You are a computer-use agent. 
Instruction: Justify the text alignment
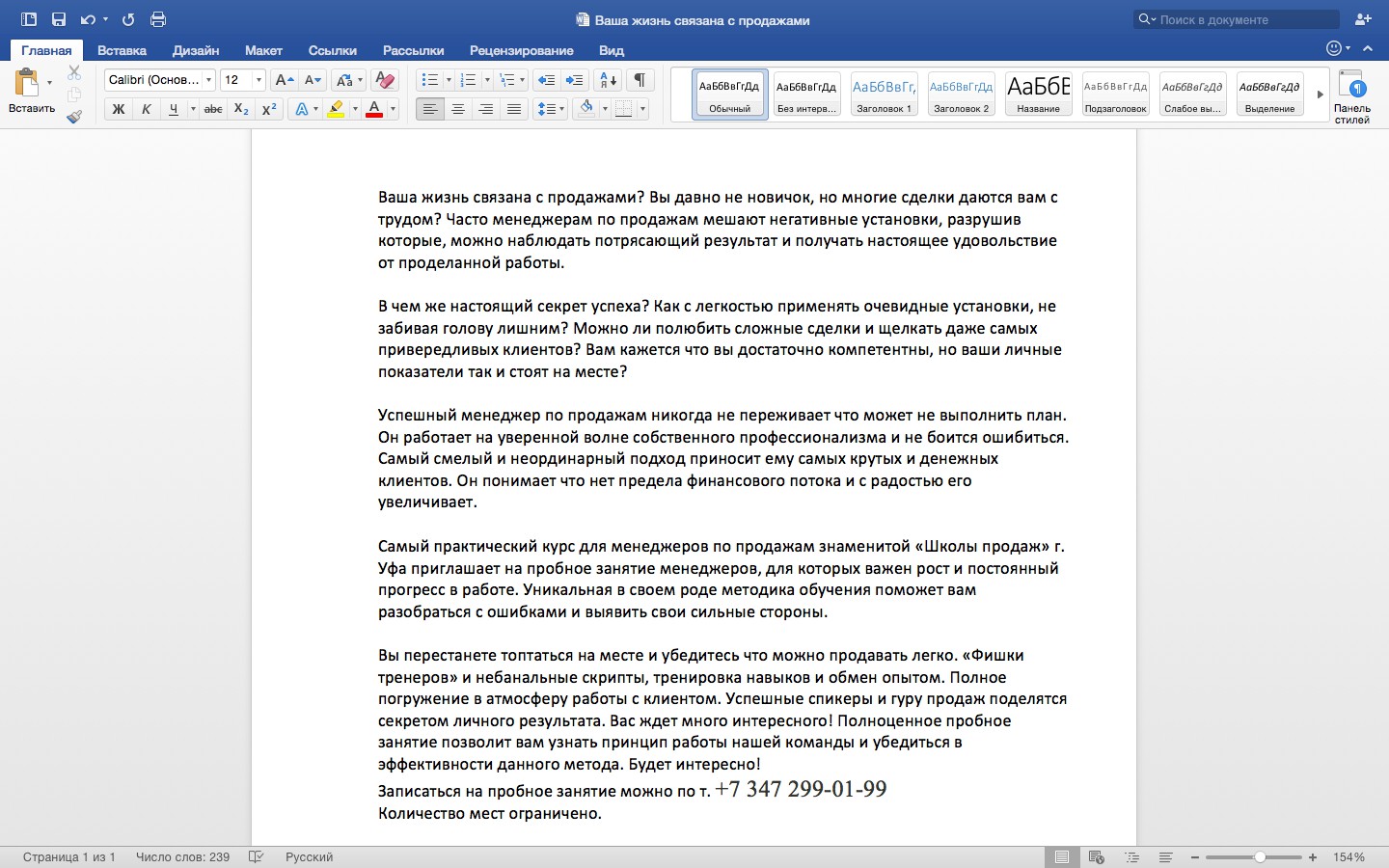tap(514, 109)
